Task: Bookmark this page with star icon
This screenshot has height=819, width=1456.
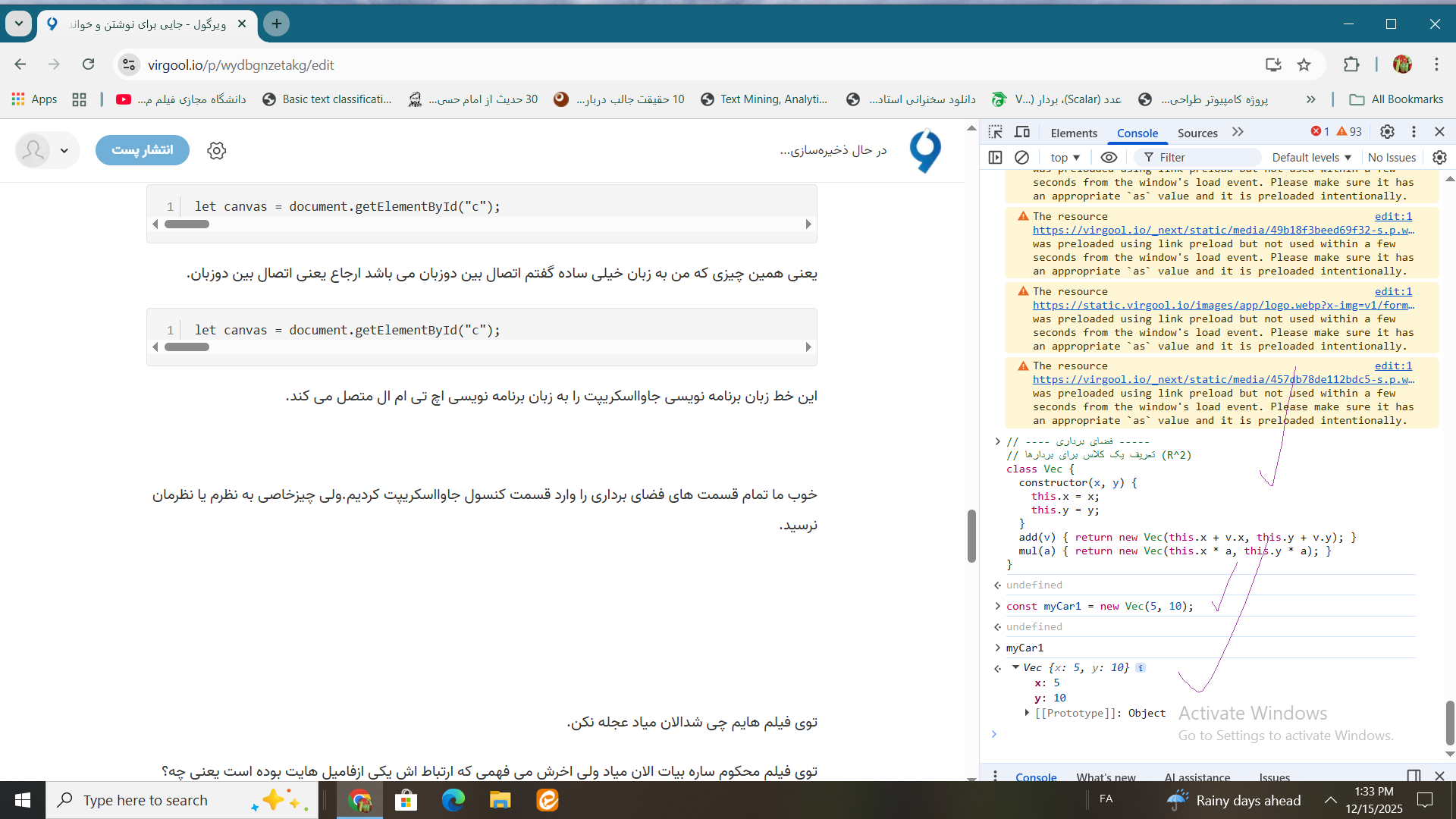Action: [x=1304, y=65]
